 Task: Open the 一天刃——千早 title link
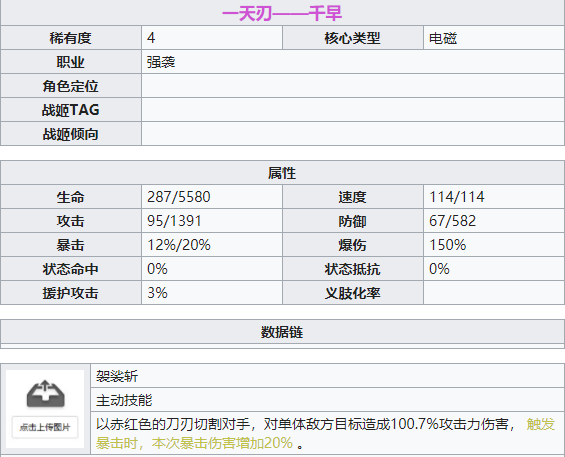[282, 13]
